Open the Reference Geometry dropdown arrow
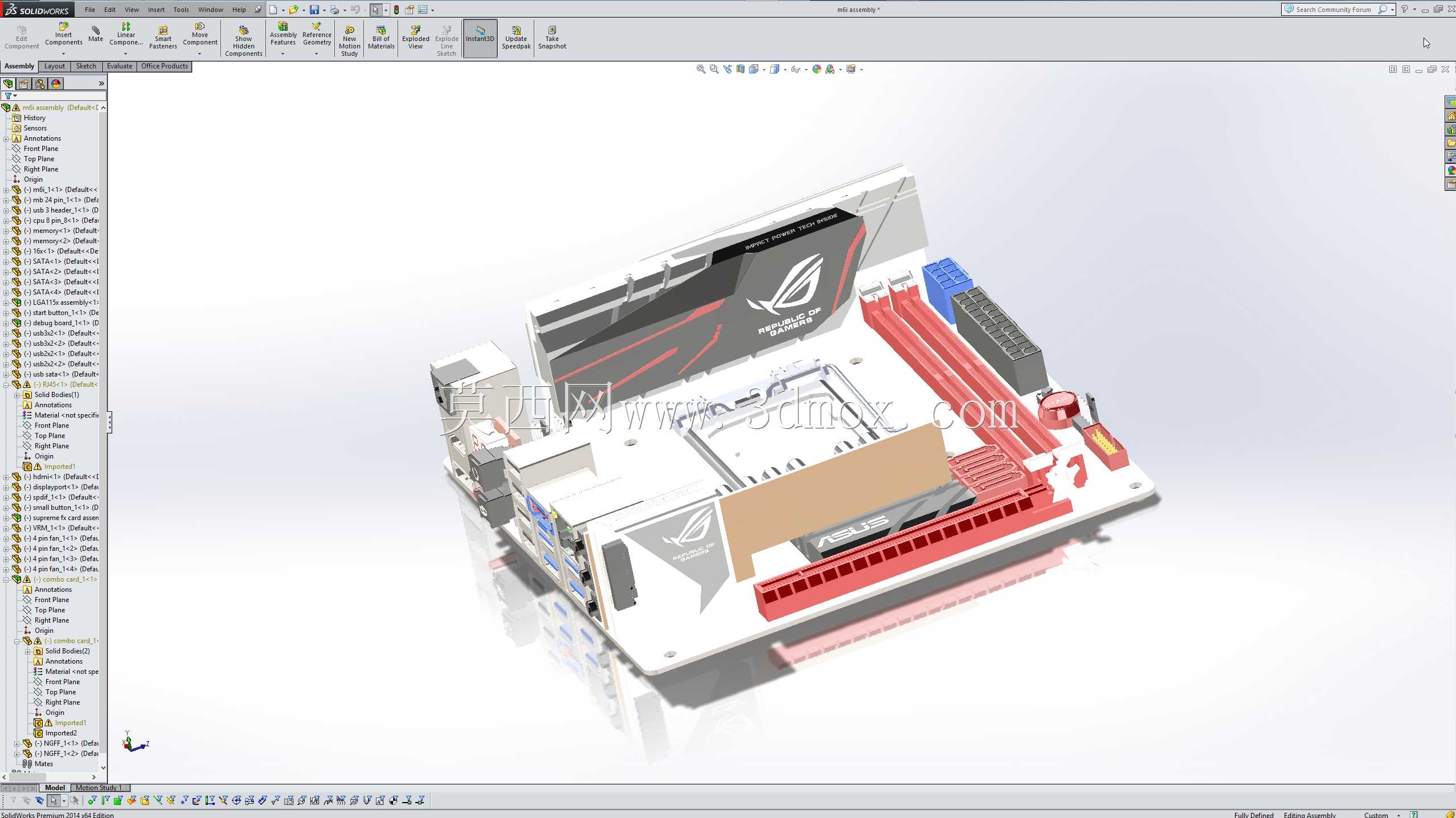1456x818 pixels. click(x=316, y=54)
